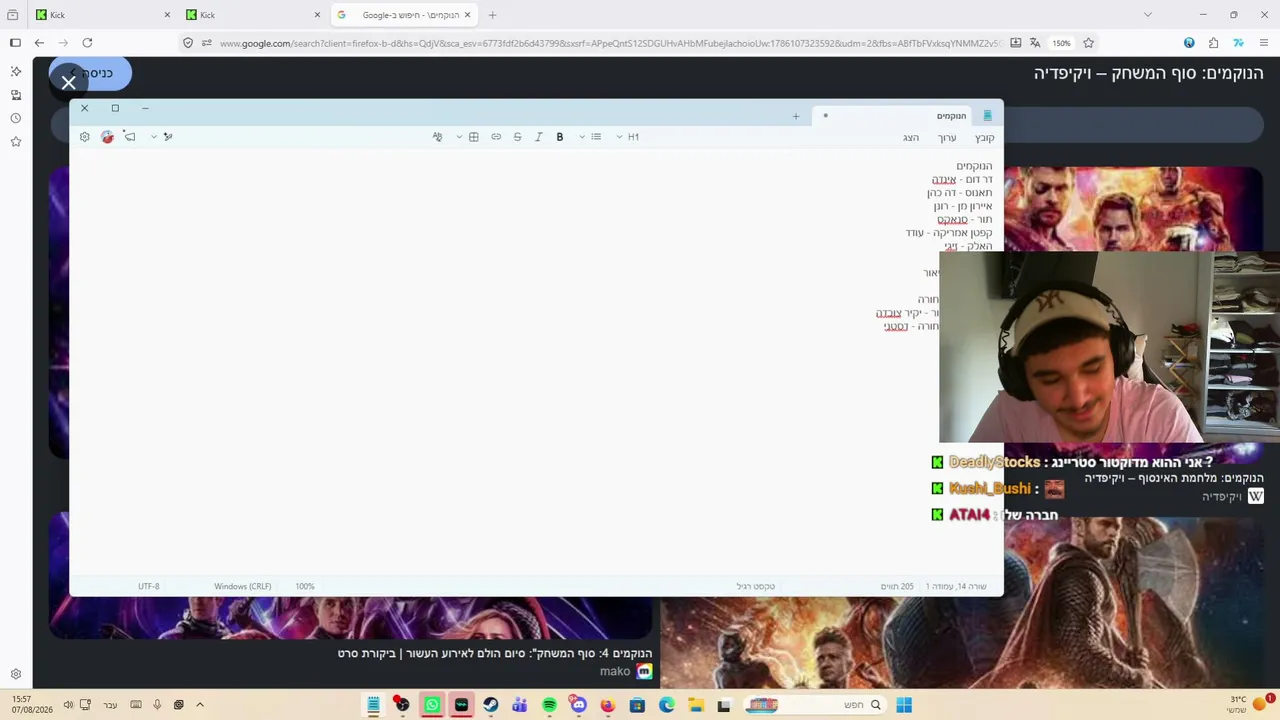Viewport: 1280px width, 720px height.
Task: Open the tracking protection shield icon
Action: pos(188,43)
